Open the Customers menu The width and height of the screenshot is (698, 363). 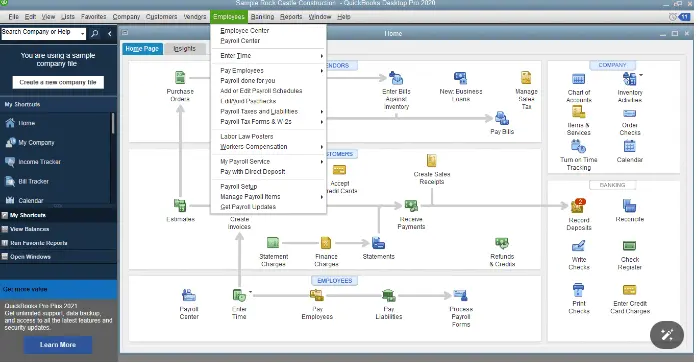coord(161,17)
